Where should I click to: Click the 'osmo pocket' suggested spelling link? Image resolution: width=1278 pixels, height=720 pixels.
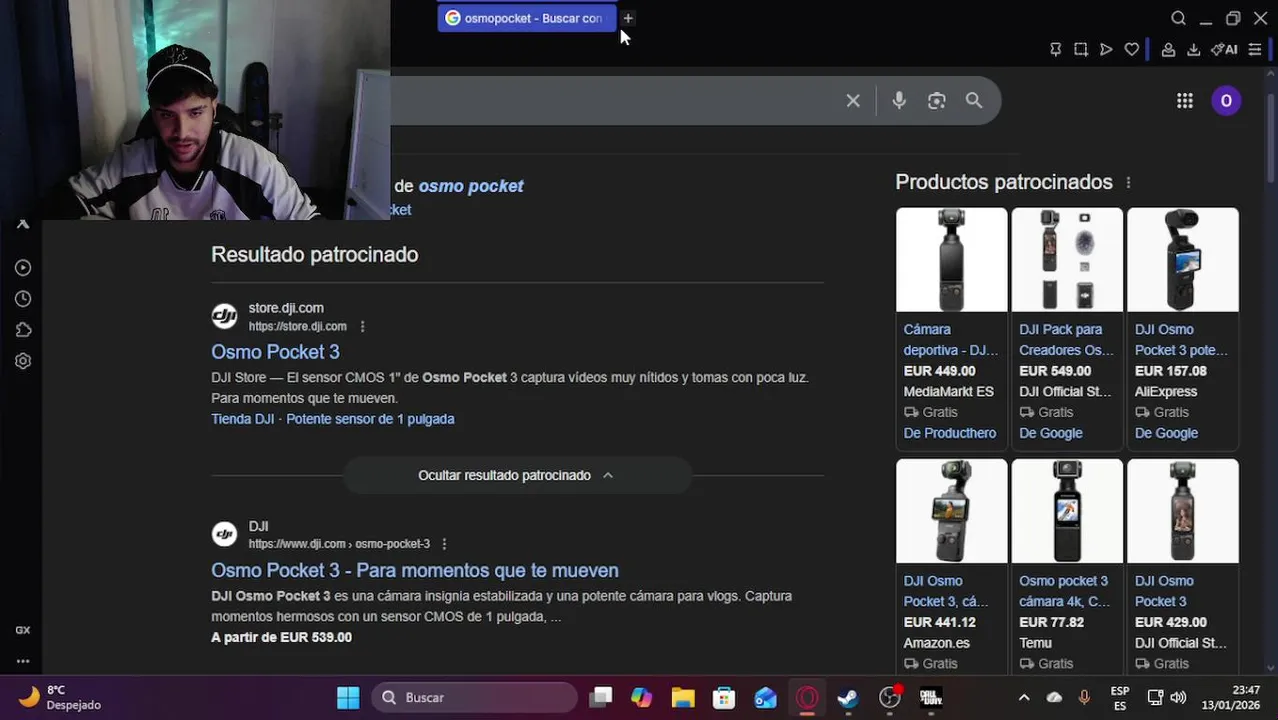pyautogui.click(x=471, y=186)
